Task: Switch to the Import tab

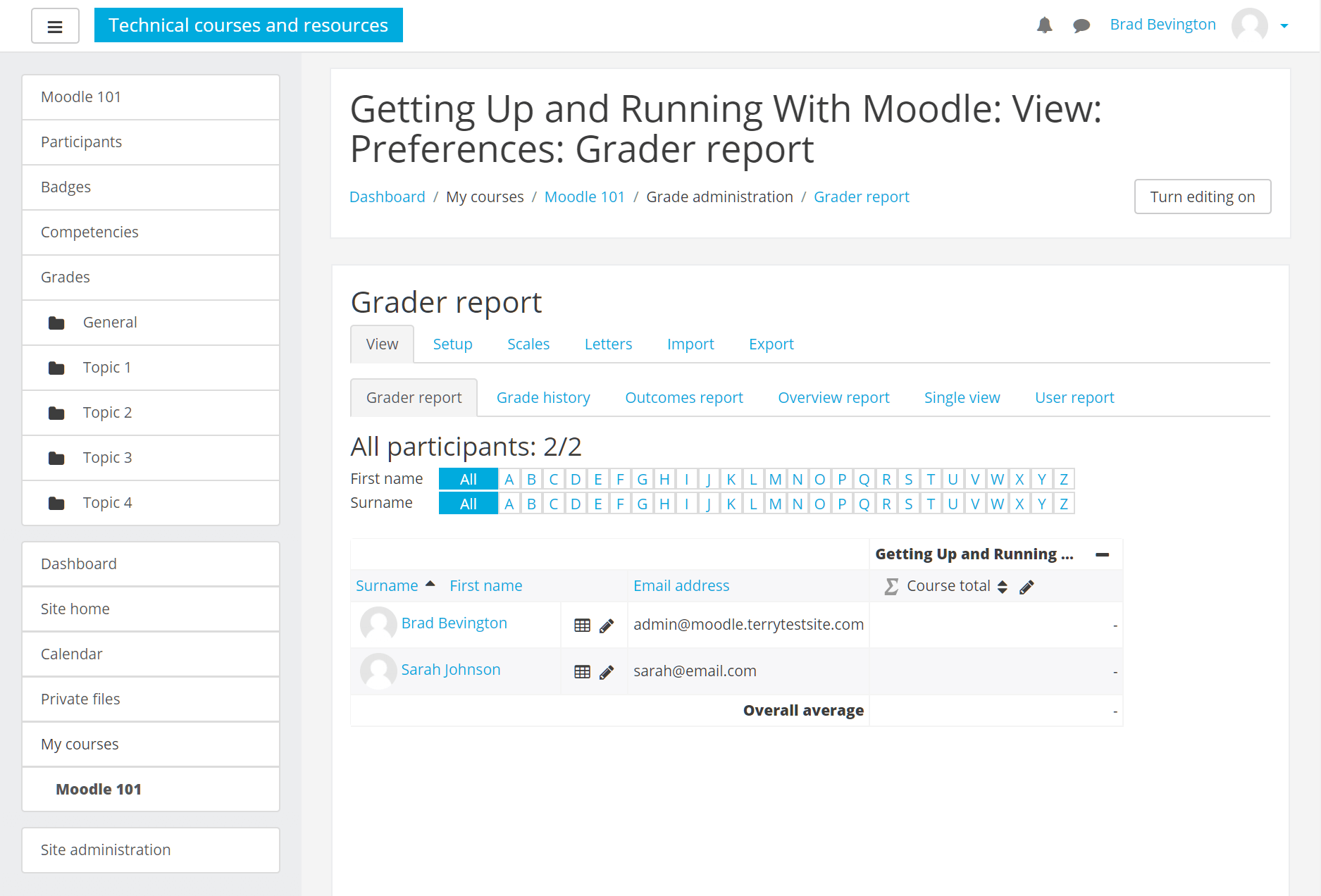Action: [690, 344]
